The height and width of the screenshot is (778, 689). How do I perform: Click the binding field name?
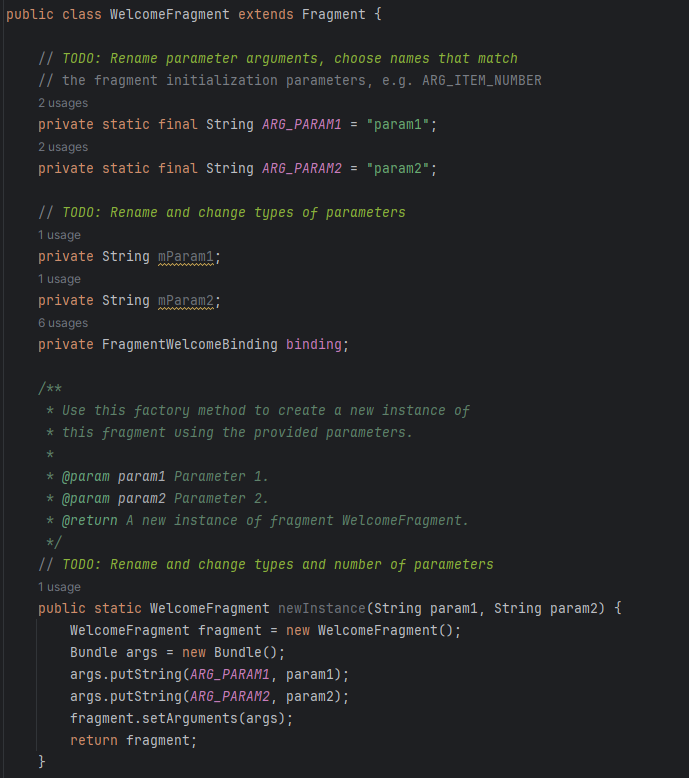314,344
